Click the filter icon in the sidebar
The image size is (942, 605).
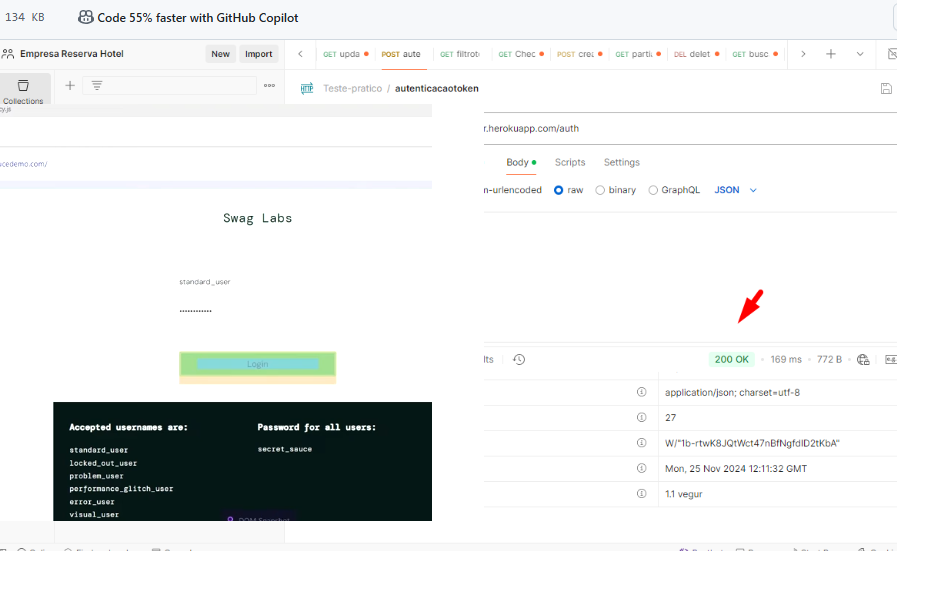point(97,86)
